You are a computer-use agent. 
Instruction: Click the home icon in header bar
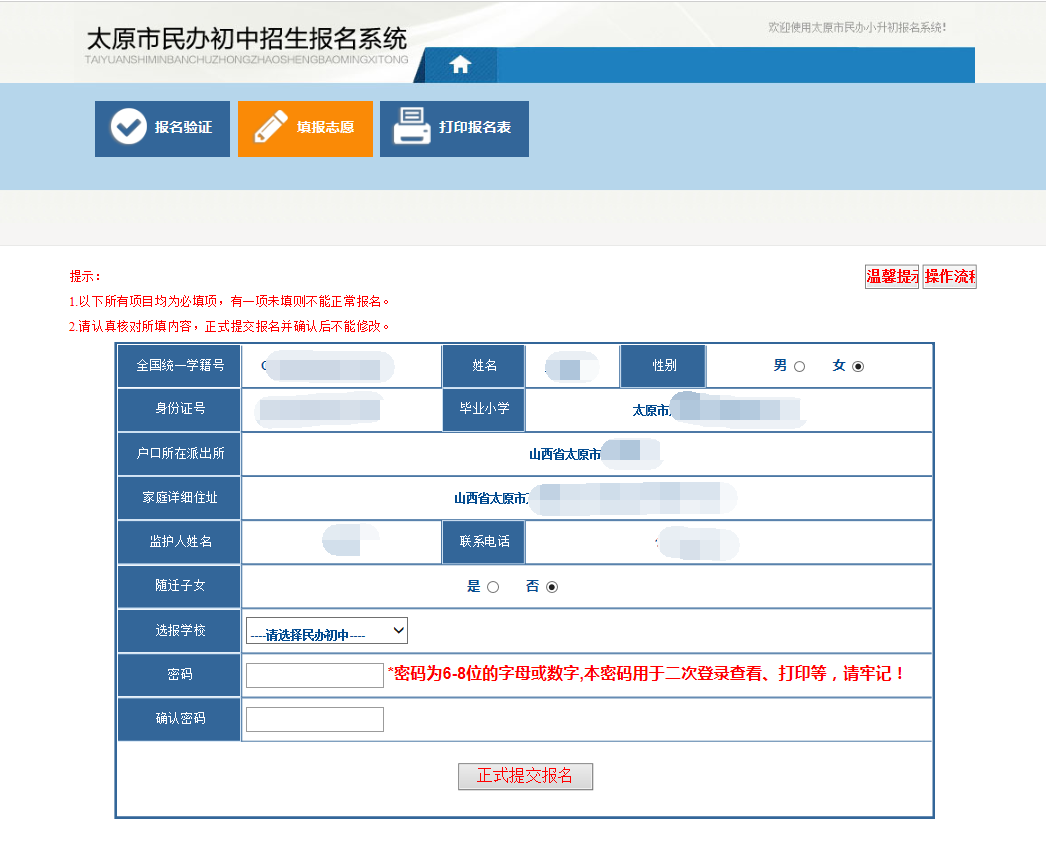(460, 65)
